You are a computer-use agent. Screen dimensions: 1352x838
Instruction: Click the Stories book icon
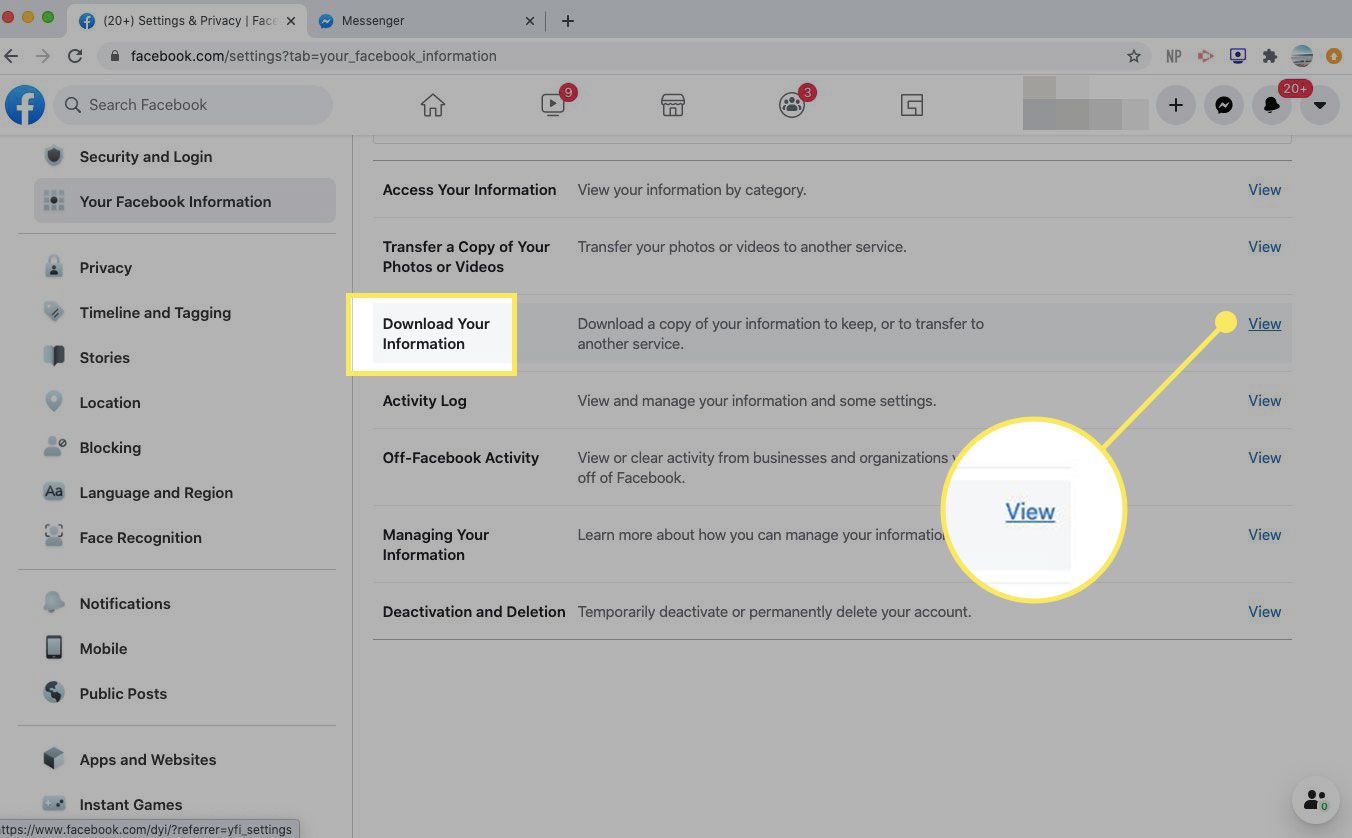point(54,357)
